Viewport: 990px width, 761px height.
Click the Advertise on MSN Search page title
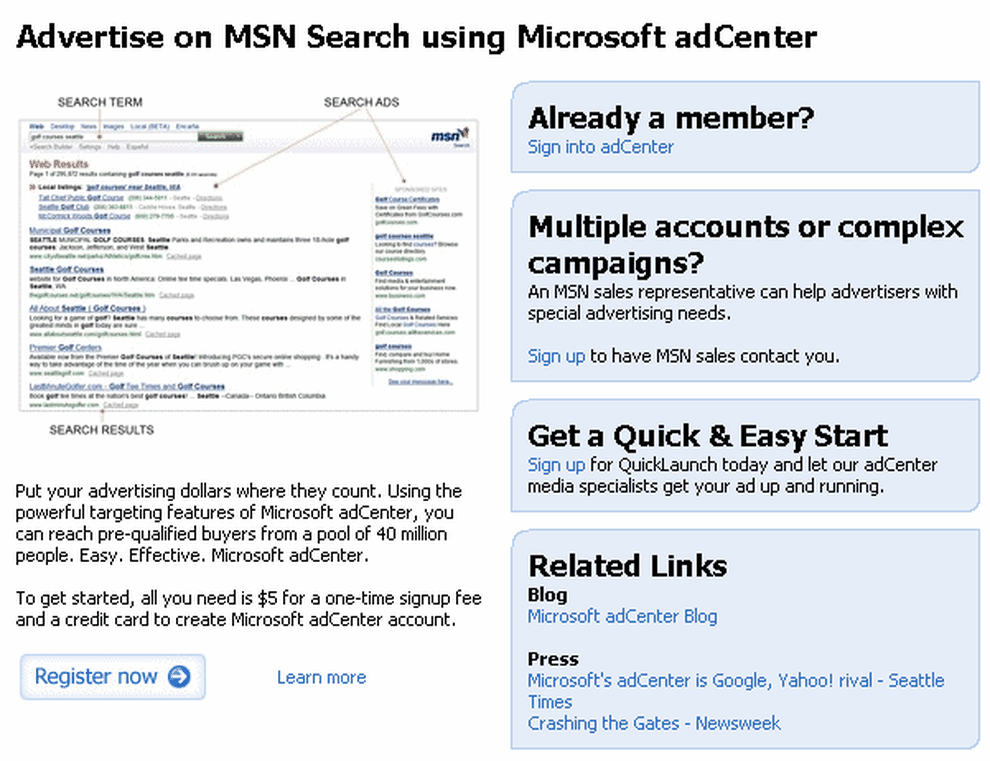pyautogui.click(x=417, y=36)
